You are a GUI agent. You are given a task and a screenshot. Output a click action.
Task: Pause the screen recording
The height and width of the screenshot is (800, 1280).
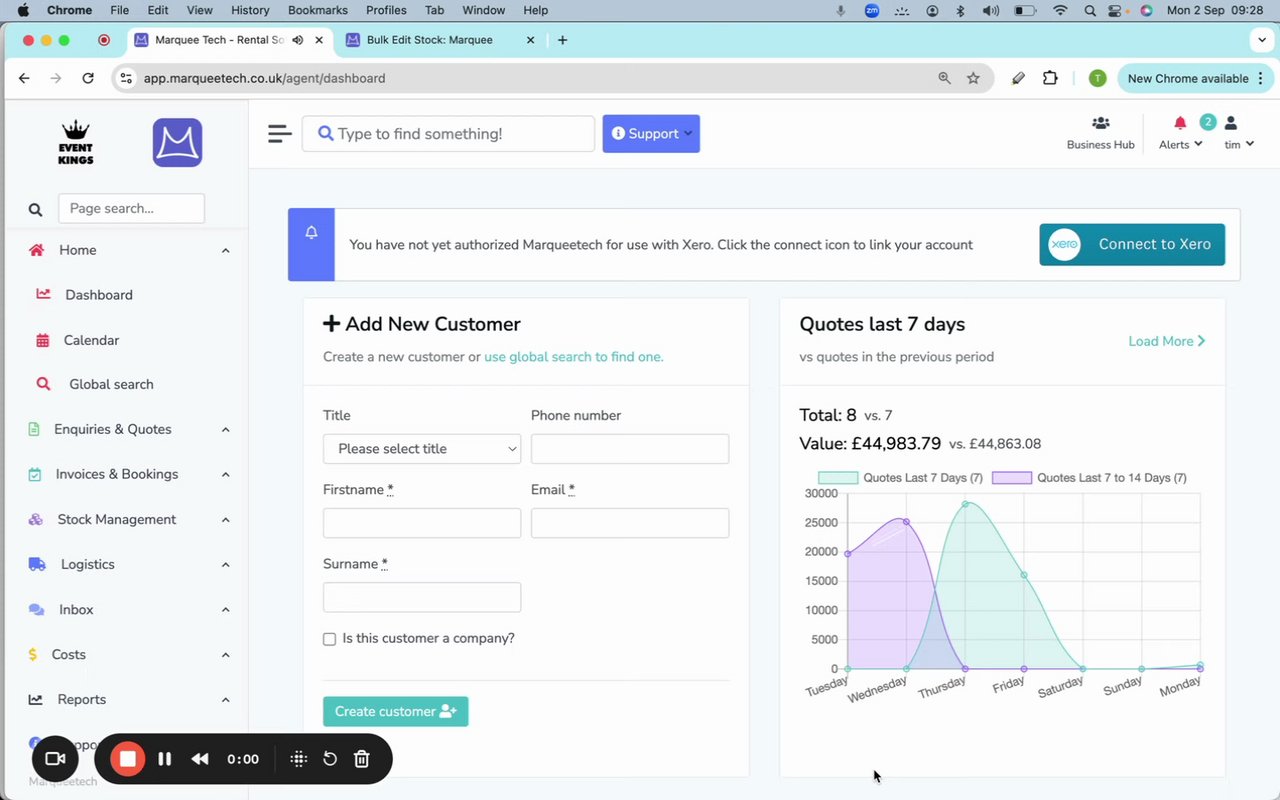pos(165,759)
